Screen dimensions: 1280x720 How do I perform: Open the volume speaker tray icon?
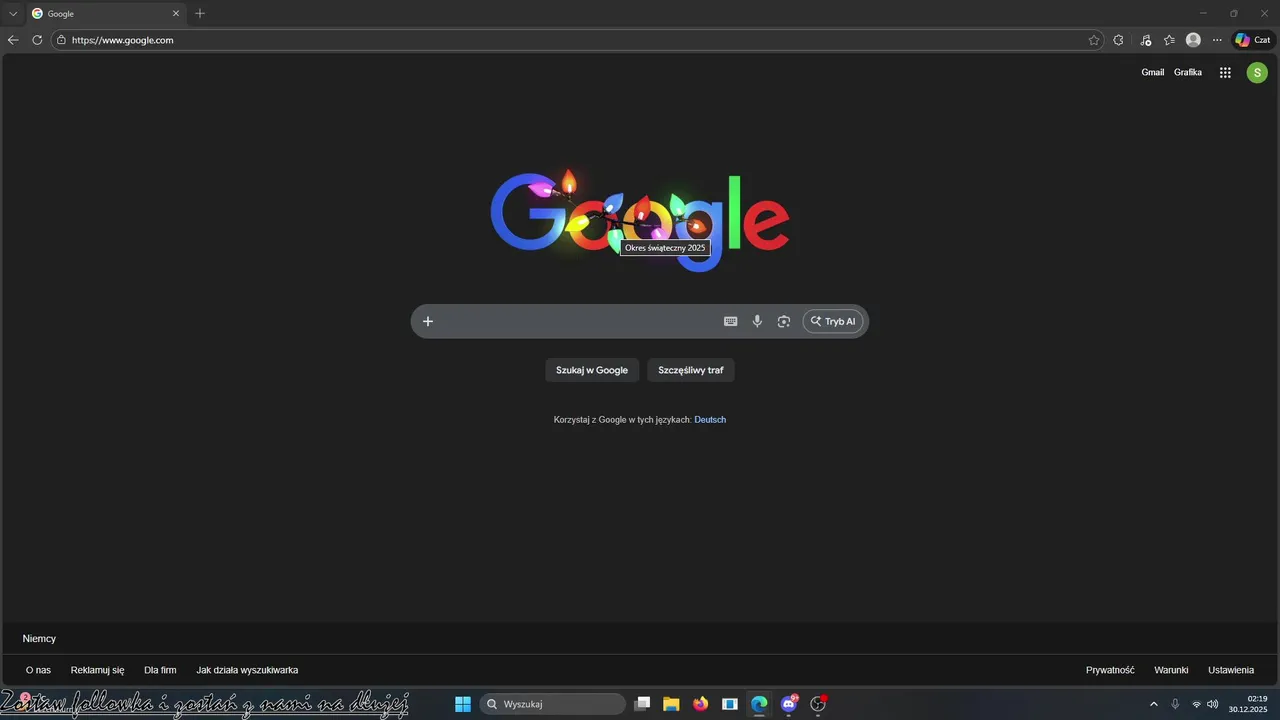click(x=1213, y=704)
